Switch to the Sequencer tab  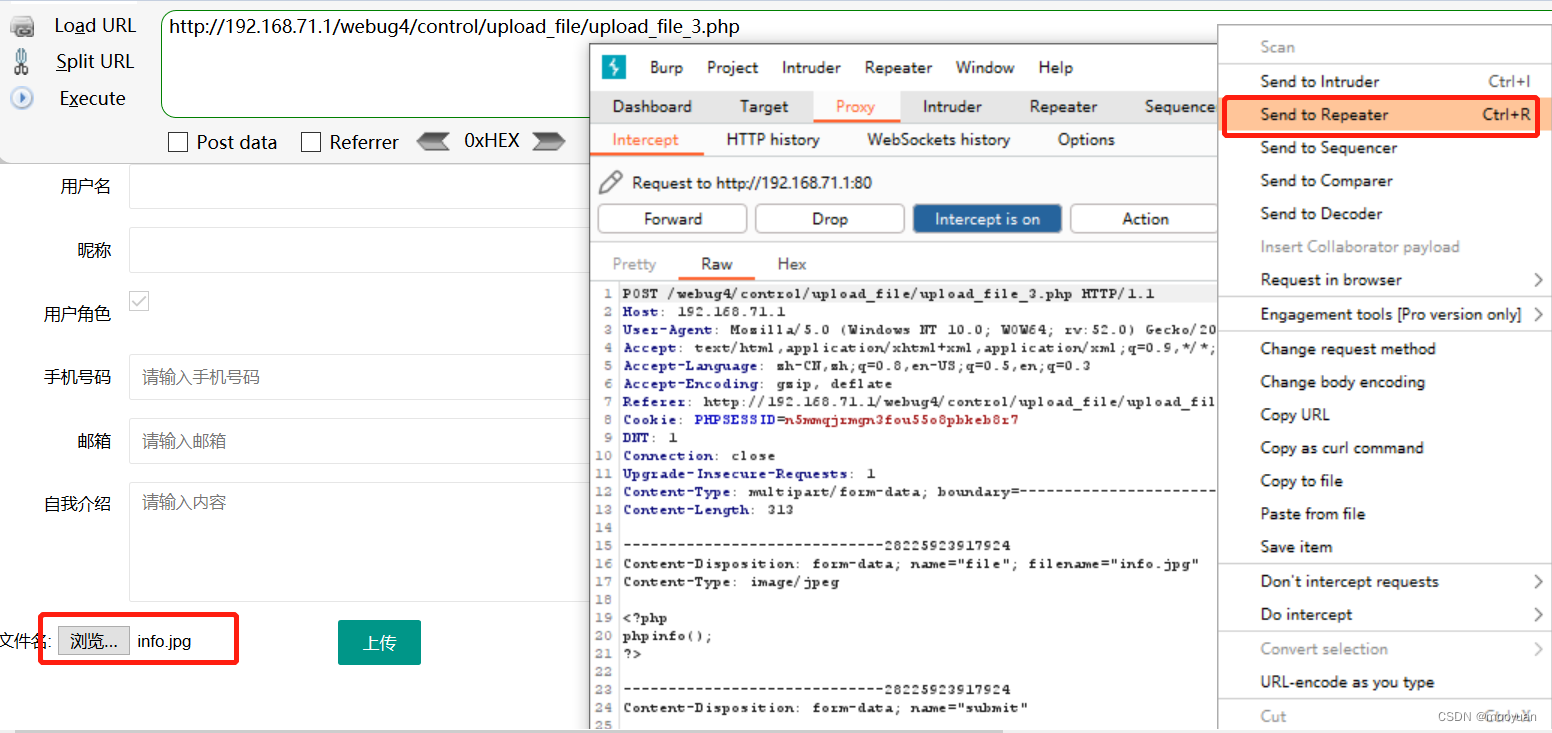point(1180,106)
